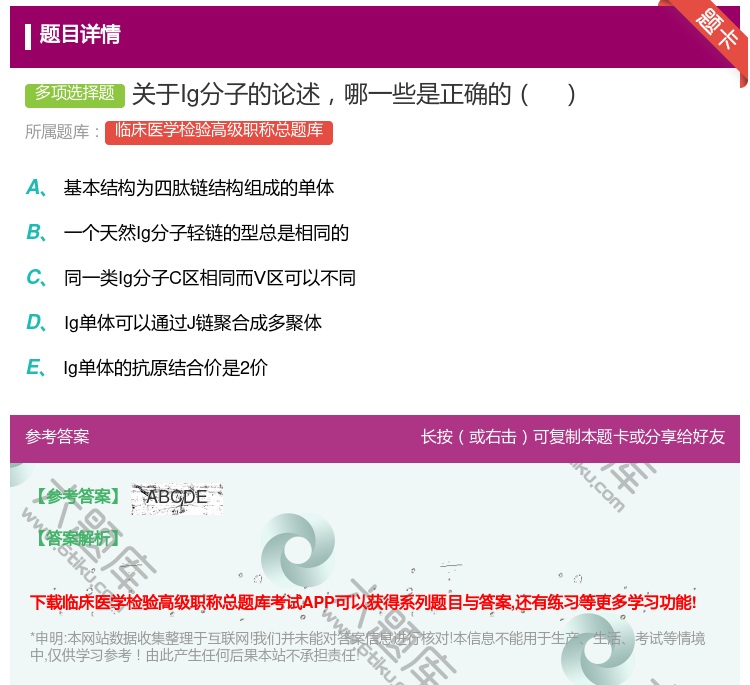Click the 【参考答案】 green label
The width and height of the screenshot is (750, 685).
point(78,497)
